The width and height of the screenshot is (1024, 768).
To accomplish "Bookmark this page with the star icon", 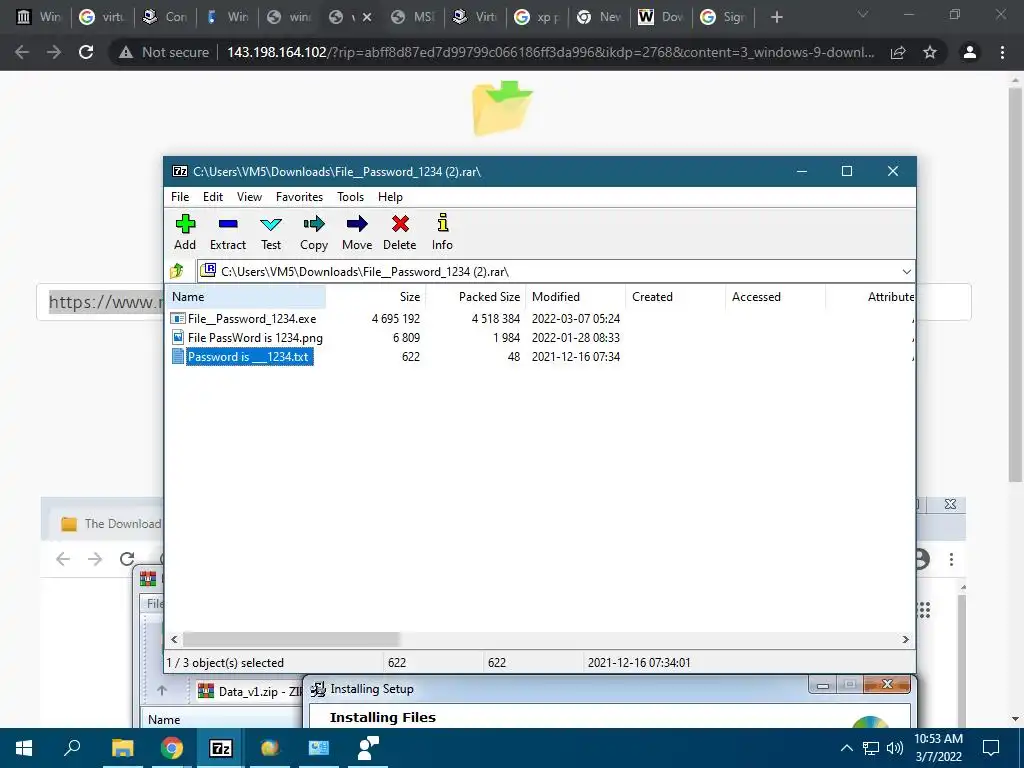I will pyautogui.click(x=930, y=52).
